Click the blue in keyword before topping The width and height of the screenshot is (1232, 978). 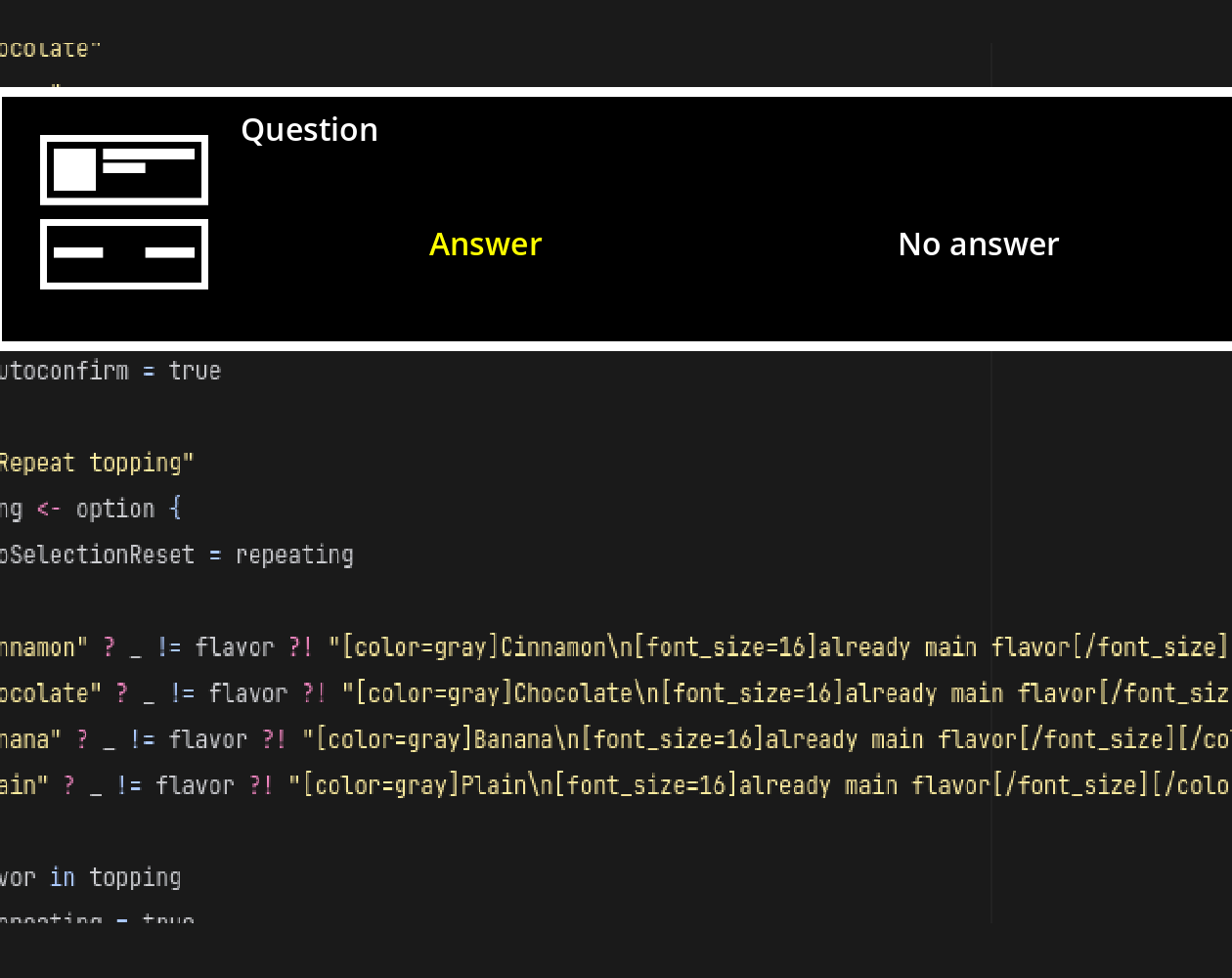(63, 877)
